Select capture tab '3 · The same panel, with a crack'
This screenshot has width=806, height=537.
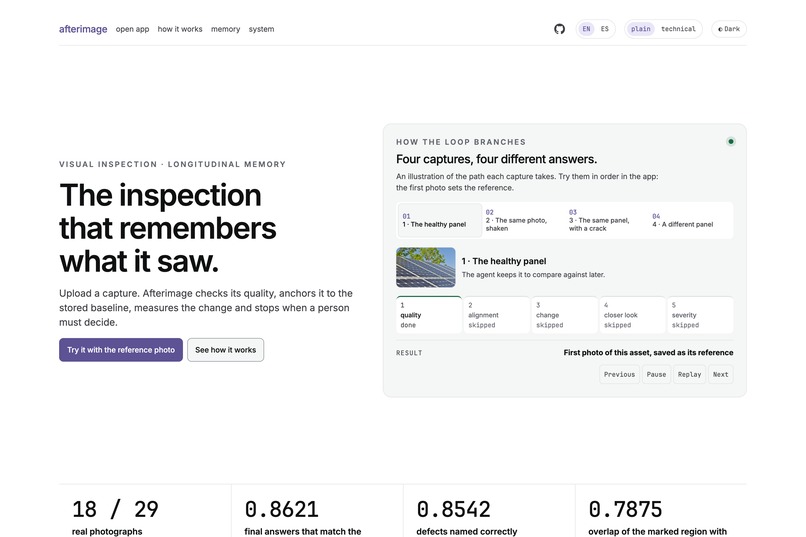(606, 220)
